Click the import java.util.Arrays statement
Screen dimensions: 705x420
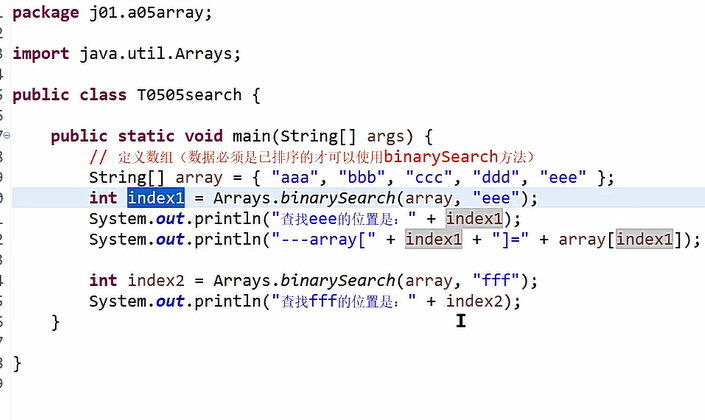[127, 54]
